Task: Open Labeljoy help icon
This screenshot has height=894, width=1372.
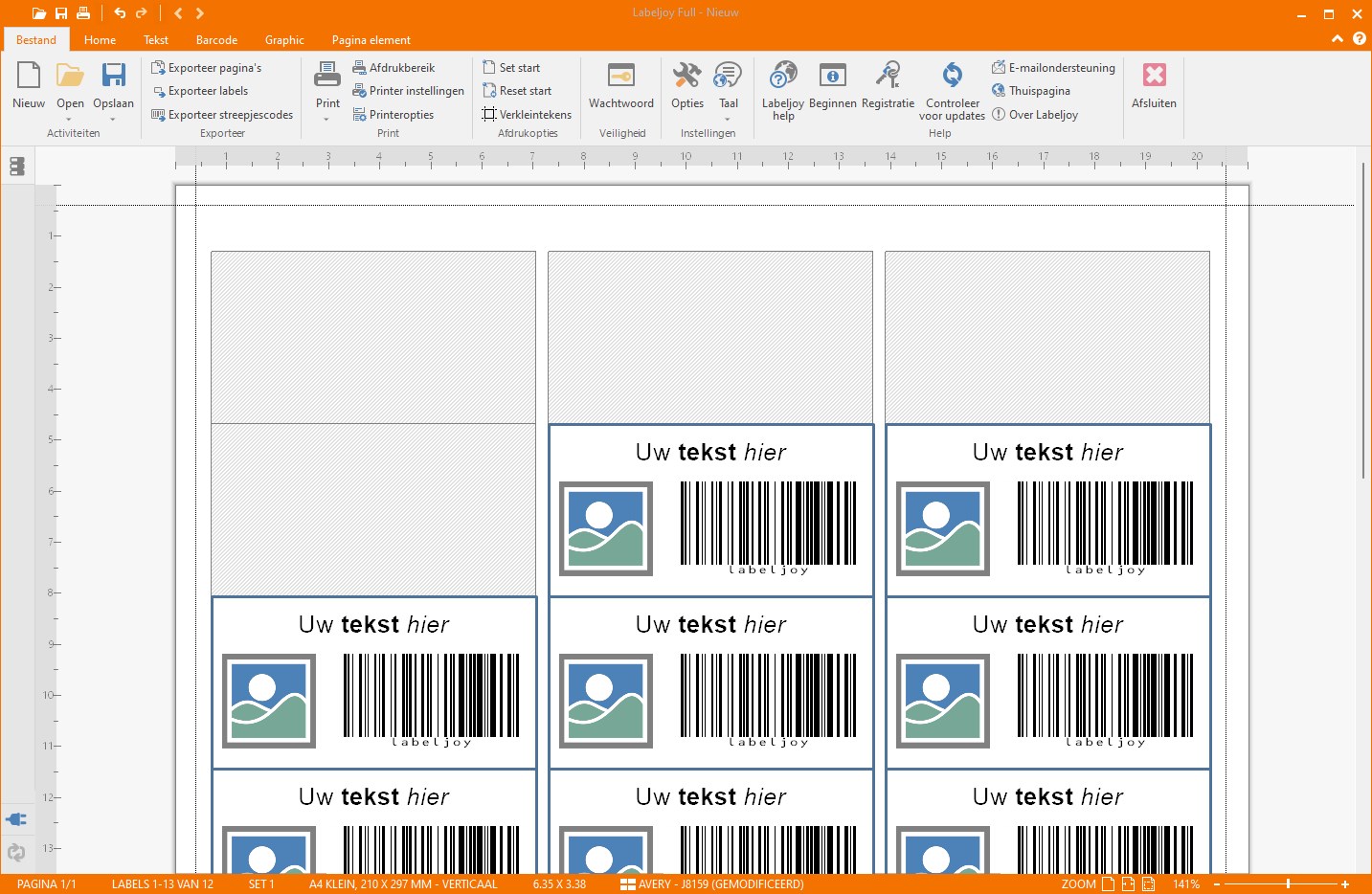Action: tap(783, 75)
